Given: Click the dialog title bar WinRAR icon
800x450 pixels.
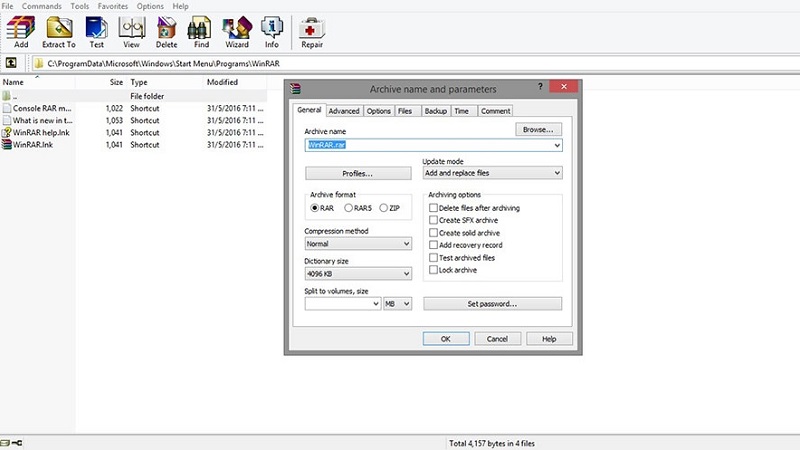Looking at the screenshot, I should [295, 89].
